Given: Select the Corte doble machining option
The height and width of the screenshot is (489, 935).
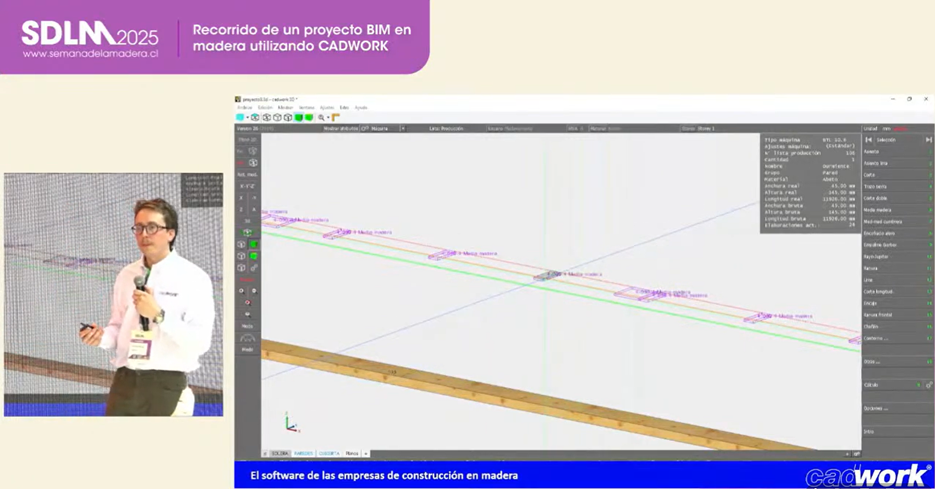Looking at the screenshot, I should point(877,198).
